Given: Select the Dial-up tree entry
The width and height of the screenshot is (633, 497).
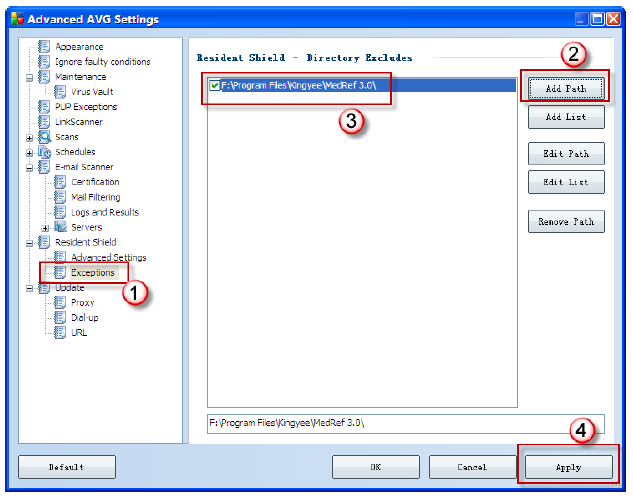Looking at the screenshot, I should [x=85, y=318].
